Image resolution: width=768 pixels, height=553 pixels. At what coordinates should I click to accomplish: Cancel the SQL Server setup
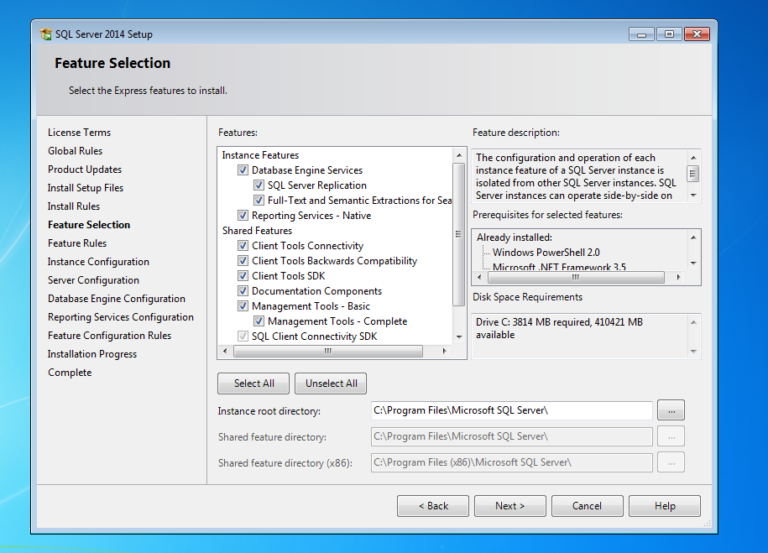click(x=587, y=506)
